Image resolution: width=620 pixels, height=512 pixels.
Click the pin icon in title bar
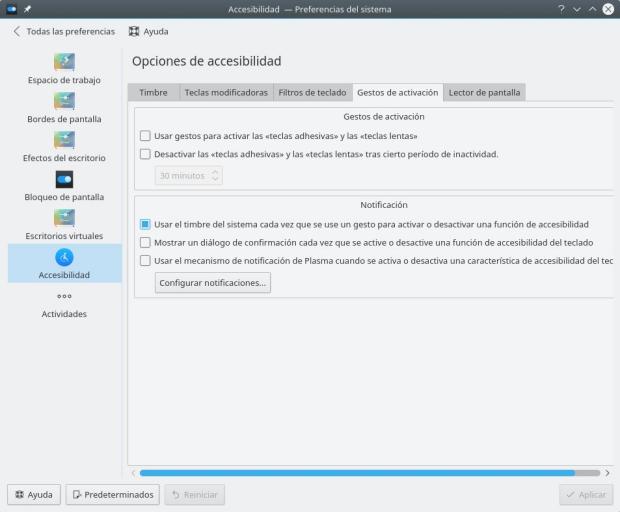tap(28, 9)
